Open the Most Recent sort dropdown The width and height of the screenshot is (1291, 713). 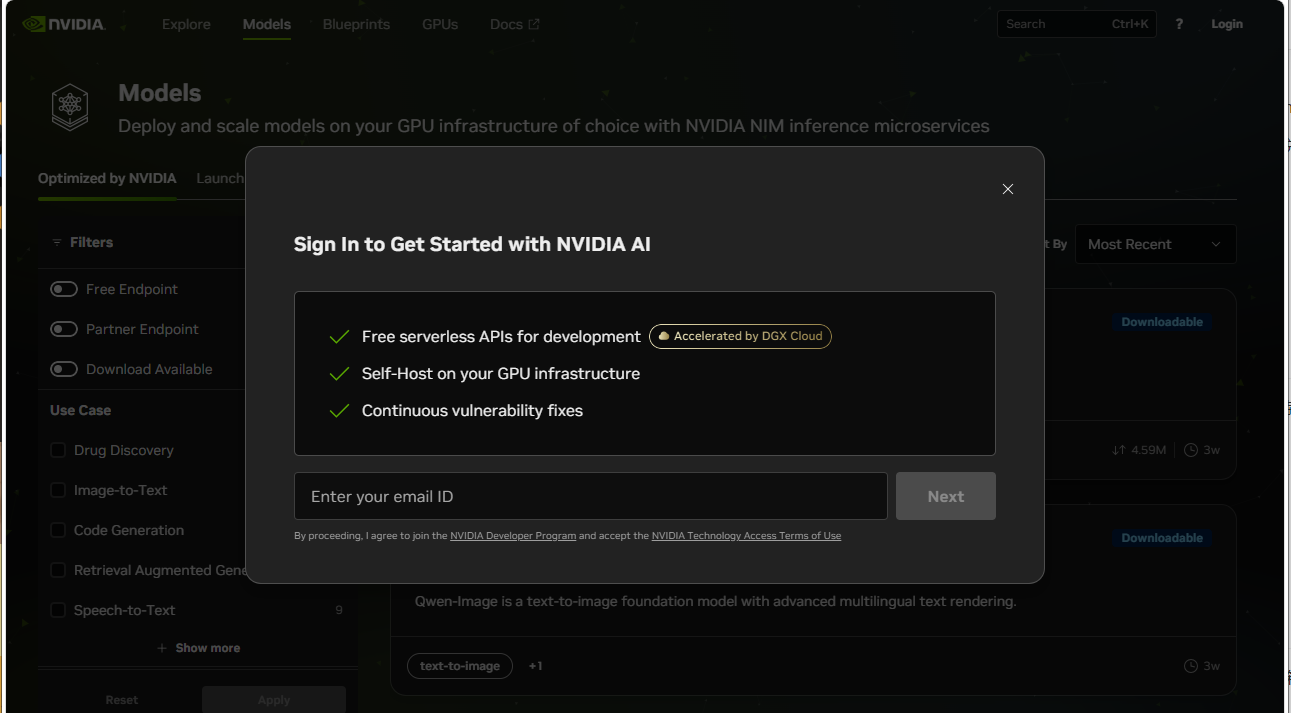click(x=1155, y=244)
